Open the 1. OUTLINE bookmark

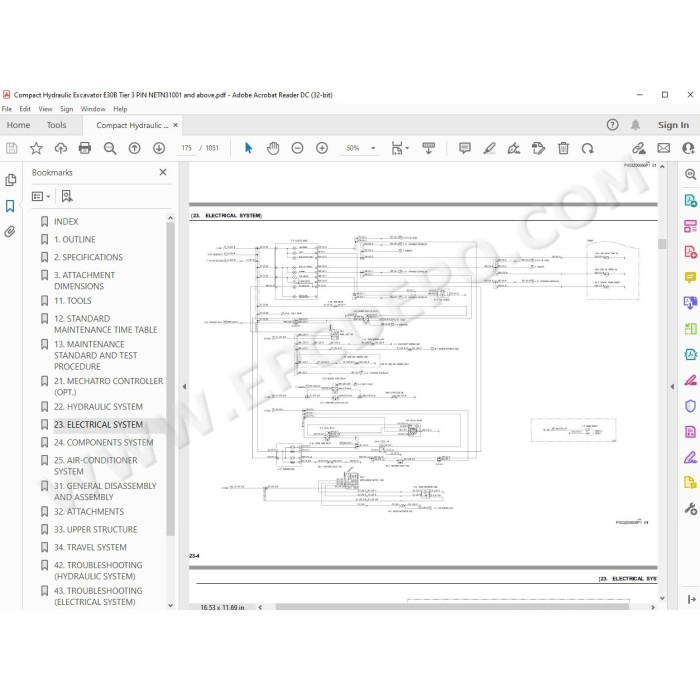[x=75, y=239]
